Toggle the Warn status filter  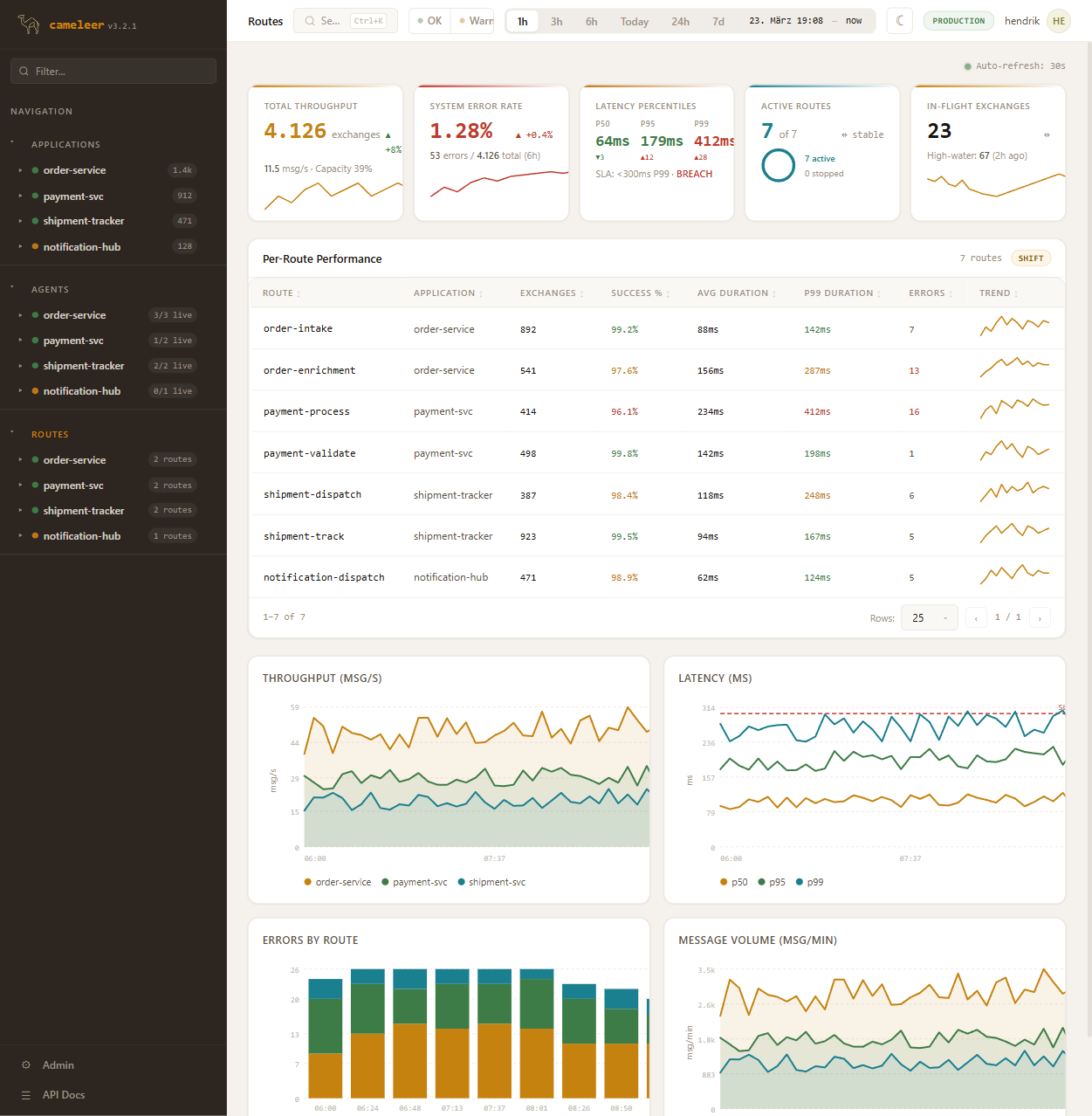point(476,21)
